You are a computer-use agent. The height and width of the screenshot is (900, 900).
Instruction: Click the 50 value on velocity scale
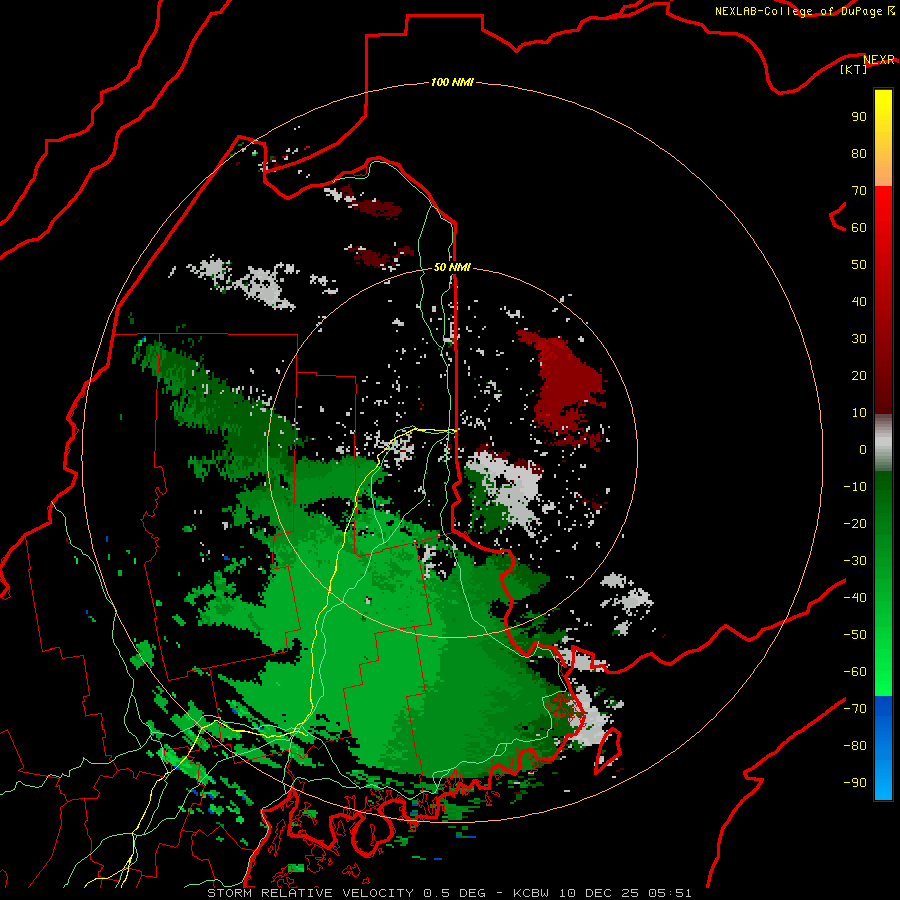coord(859,265)
